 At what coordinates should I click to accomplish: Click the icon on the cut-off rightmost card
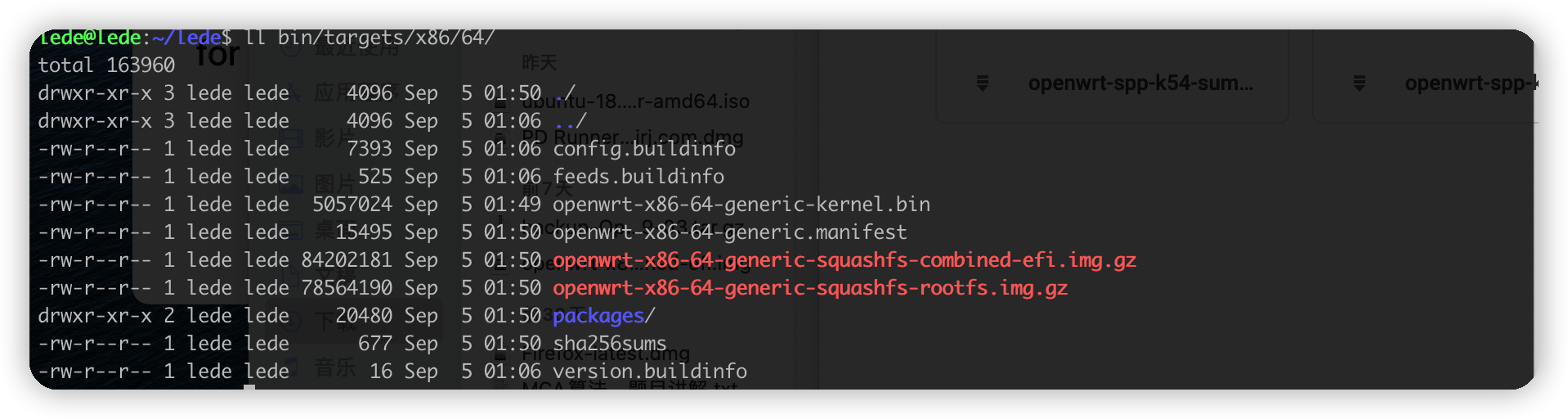(x=1359, y=83)
